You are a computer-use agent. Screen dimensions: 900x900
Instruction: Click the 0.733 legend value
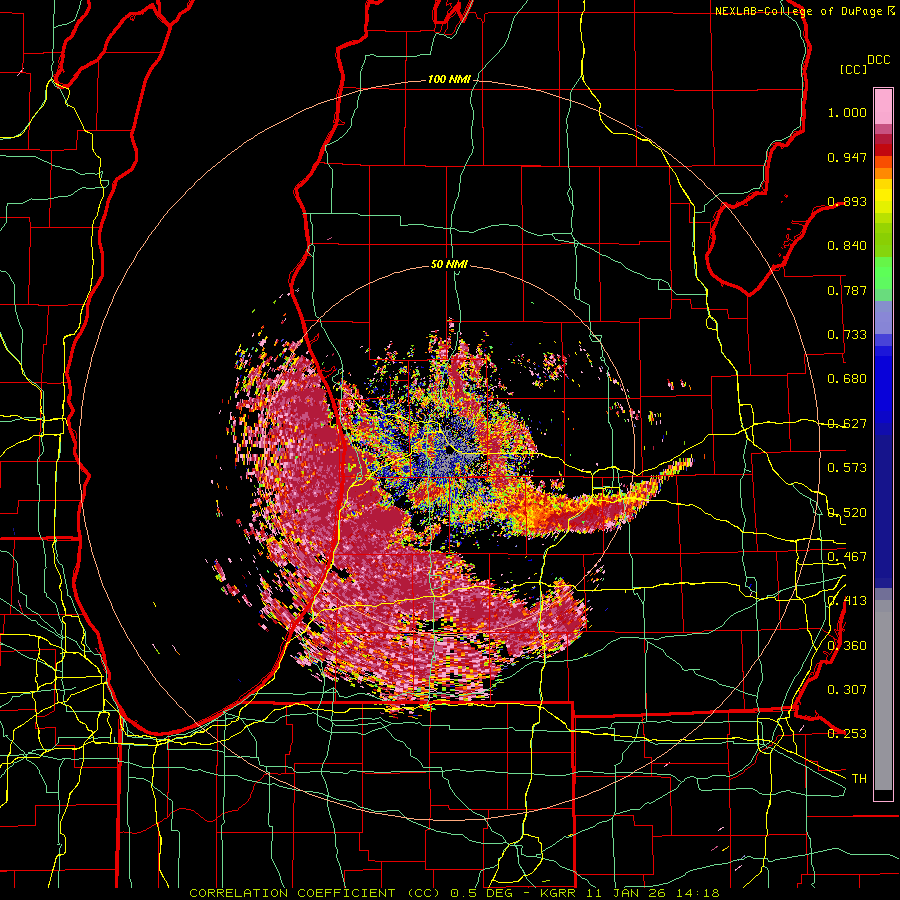click(x=847, y=335)
